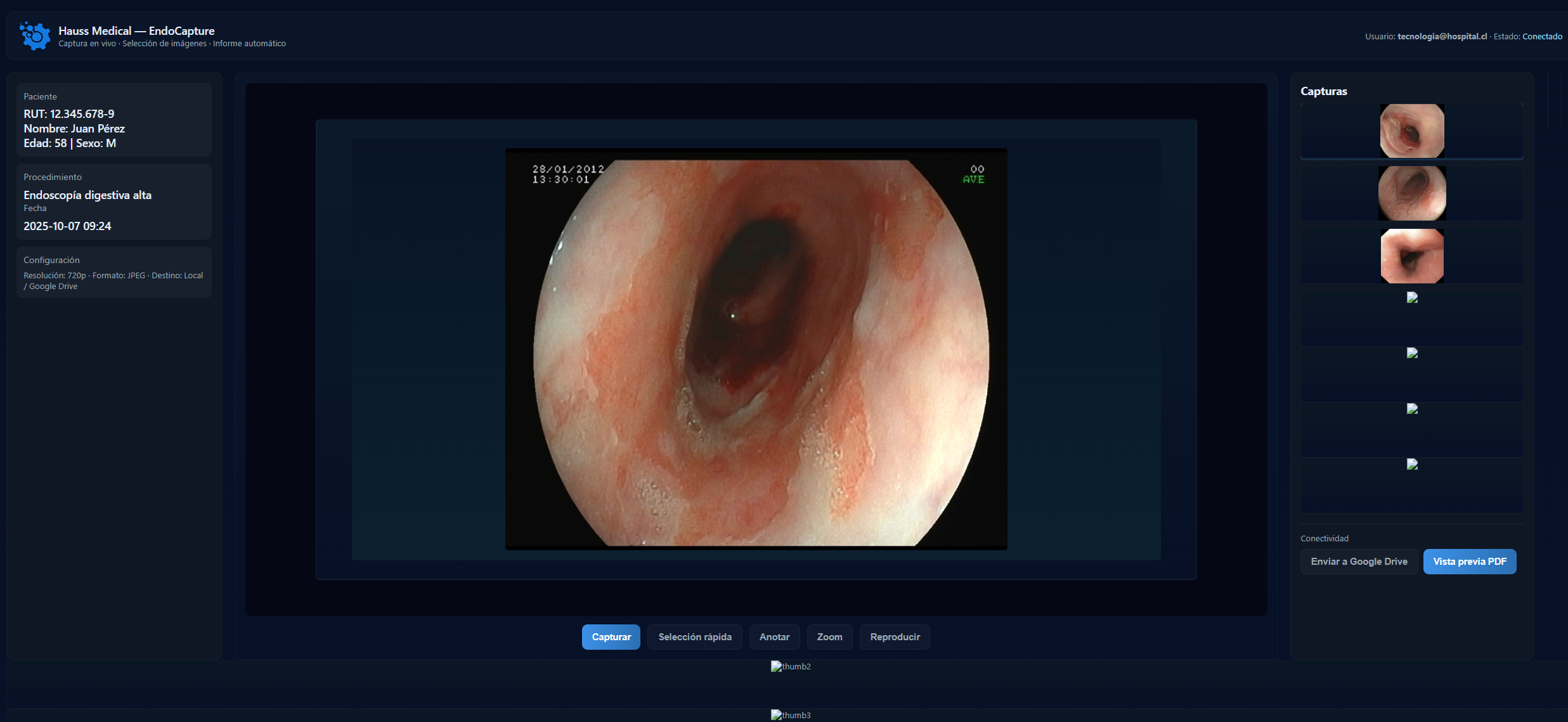Open Vista previa PDF

click(x=1470, y=561)
